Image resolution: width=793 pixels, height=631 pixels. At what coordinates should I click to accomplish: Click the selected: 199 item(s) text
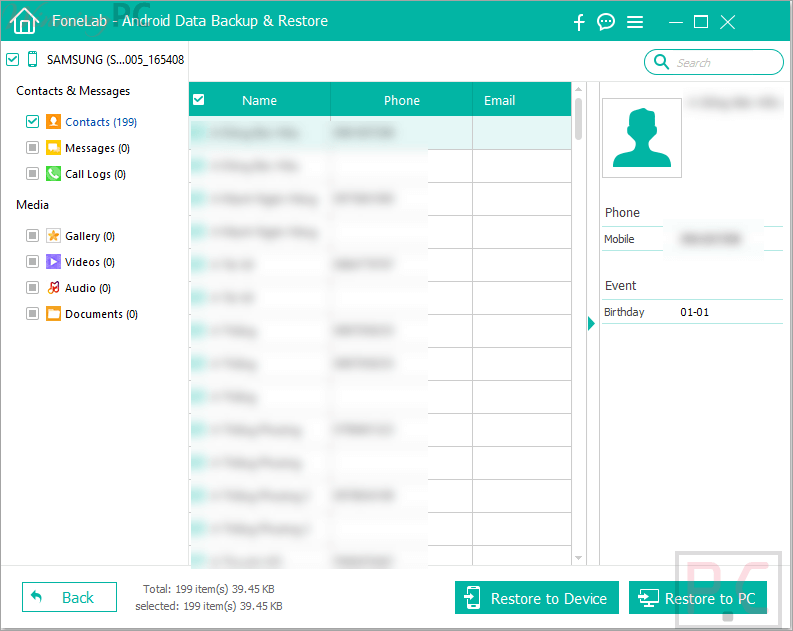209,606
